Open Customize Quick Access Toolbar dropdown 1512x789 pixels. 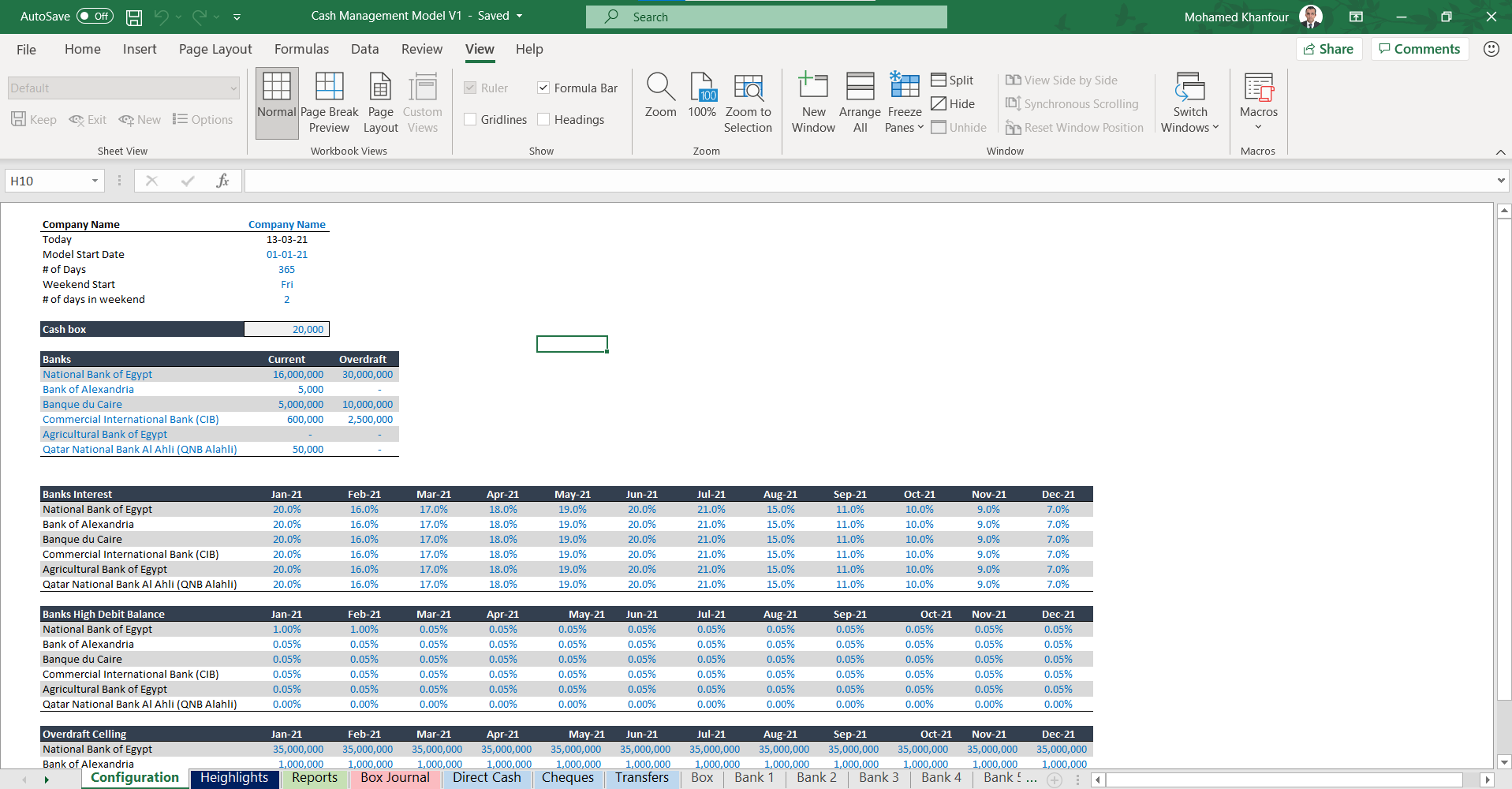pyautogui.click(x=237, y=17)
